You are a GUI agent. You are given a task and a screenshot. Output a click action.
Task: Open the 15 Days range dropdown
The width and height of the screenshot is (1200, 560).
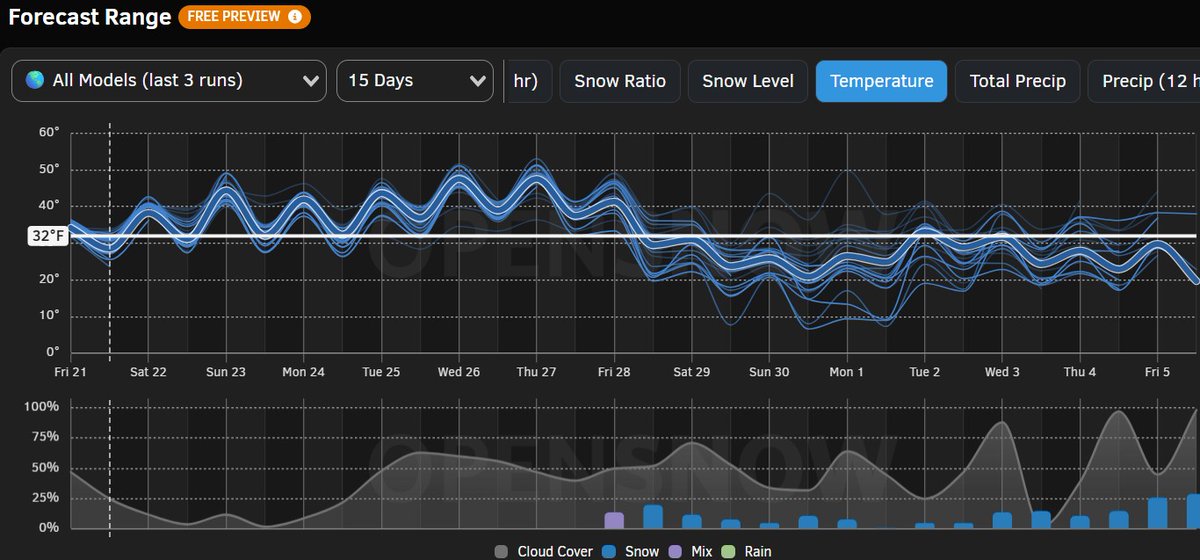coord(415,81)
